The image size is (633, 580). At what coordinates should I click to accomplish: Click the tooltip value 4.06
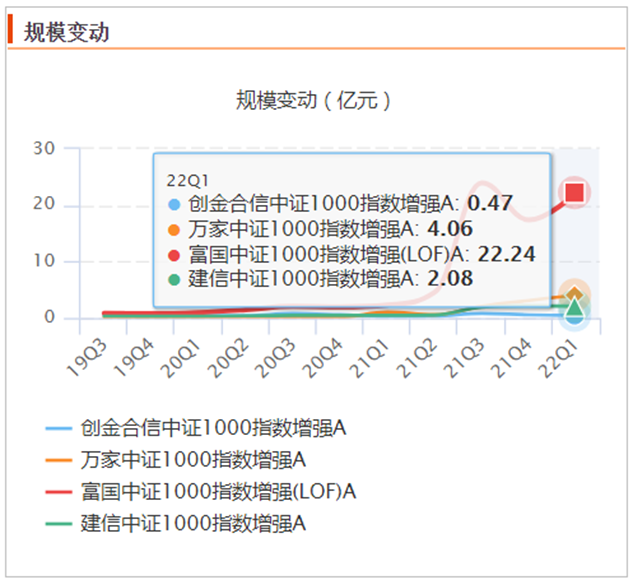pyautogui.click(x=450, y=228)
